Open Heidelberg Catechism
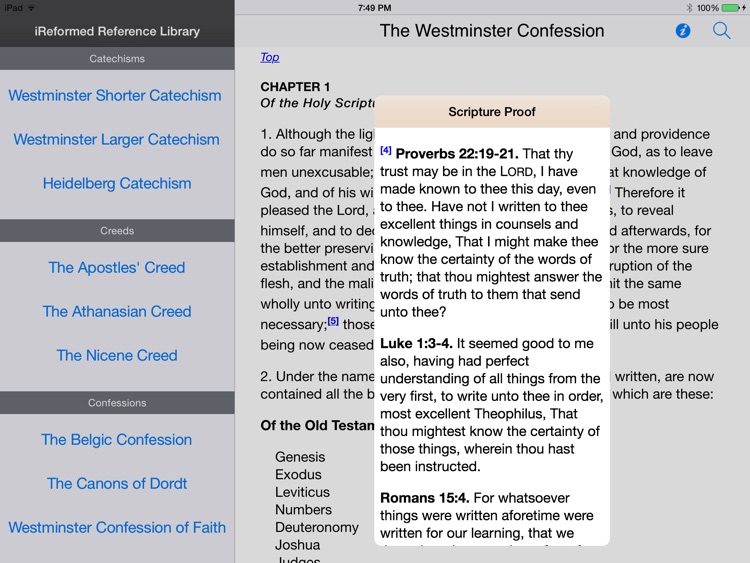This screenshot has width=750, height=563. (x=117, y=184)
